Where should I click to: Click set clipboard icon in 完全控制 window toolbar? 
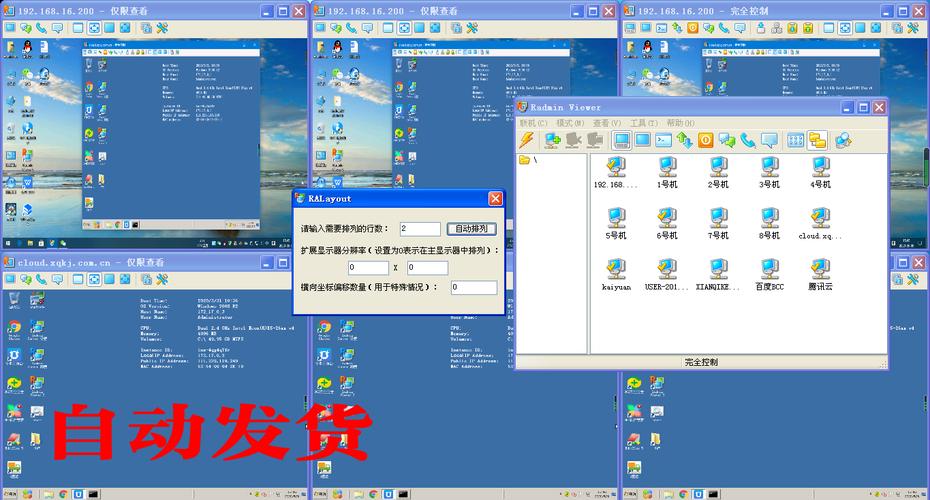[807, 28]
